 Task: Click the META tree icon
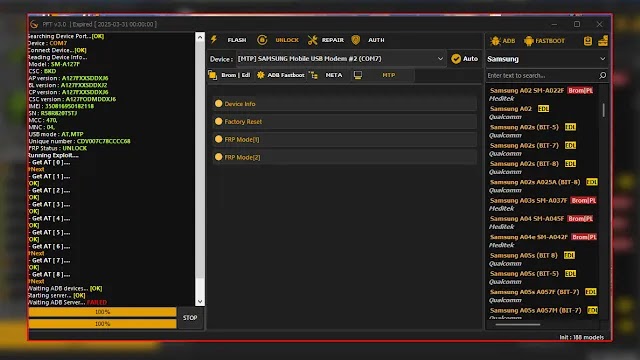click(x=313, y=75)
